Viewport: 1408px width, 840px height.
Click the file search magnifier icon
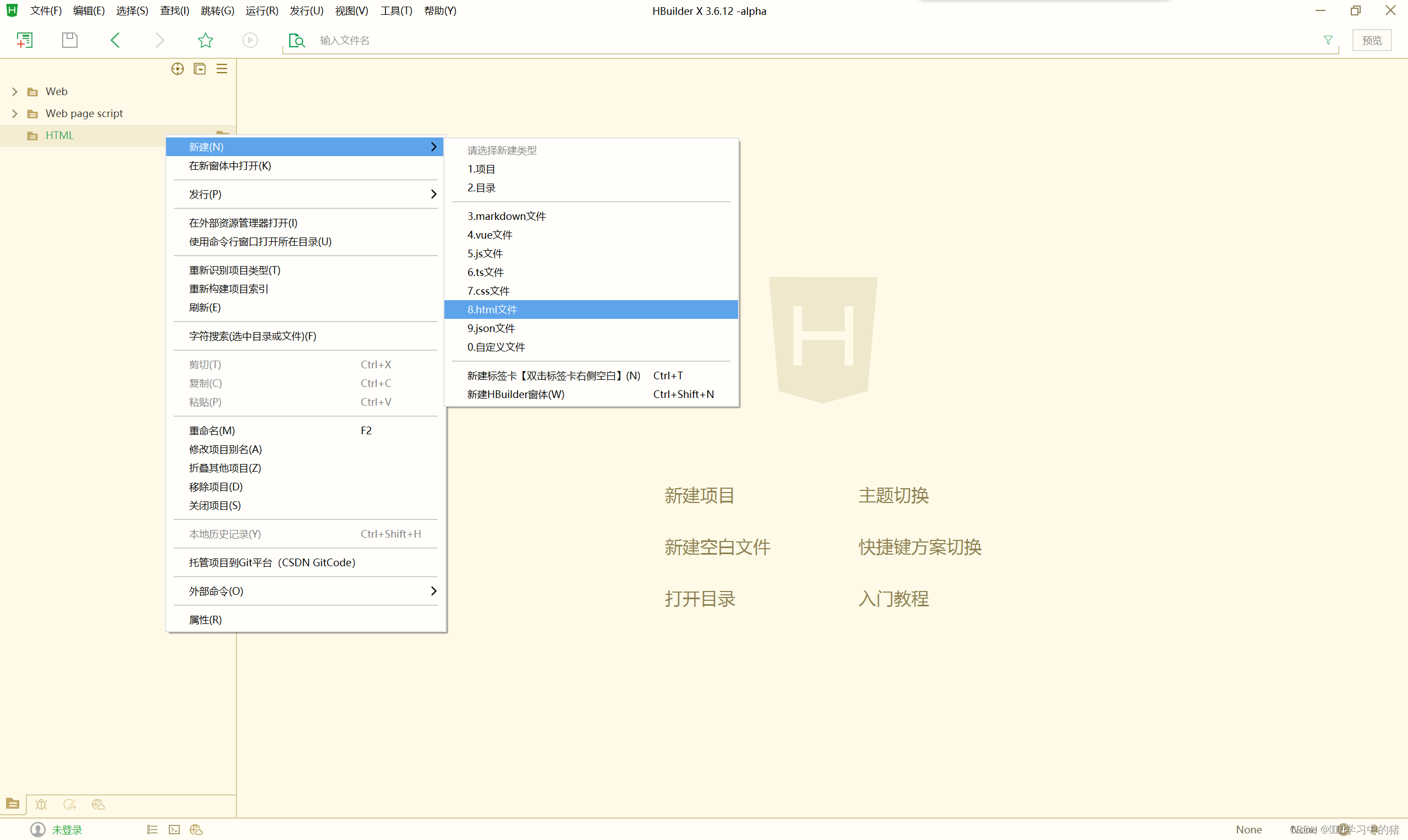(296, 40)
